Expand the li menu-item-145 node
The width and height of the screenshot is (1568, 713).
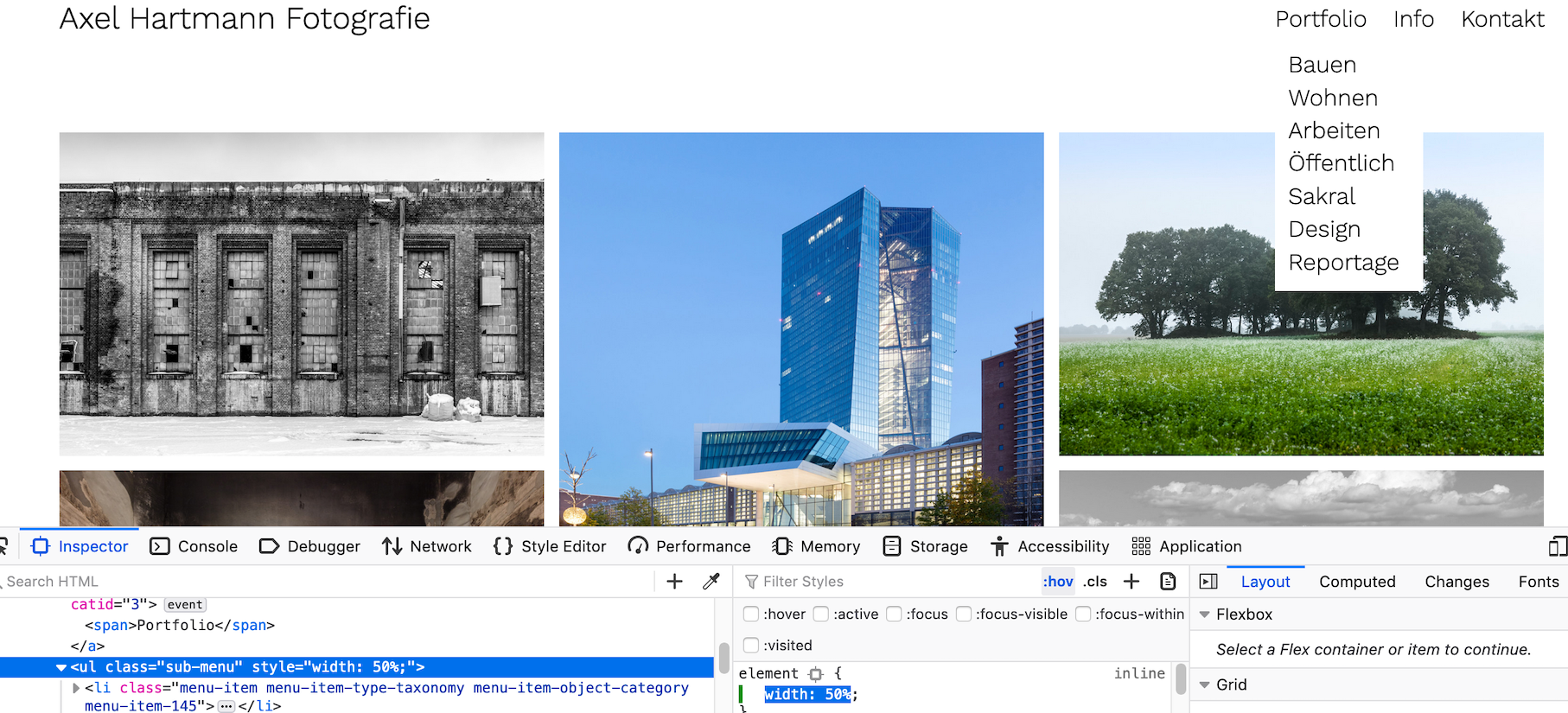click(76, 688)
